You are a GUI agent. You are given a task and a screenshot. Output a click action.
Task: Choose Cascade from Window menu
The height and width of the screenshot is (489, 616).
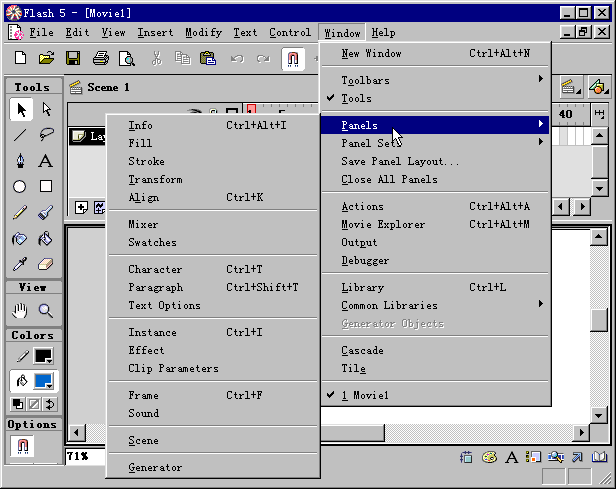click(434, 350)
